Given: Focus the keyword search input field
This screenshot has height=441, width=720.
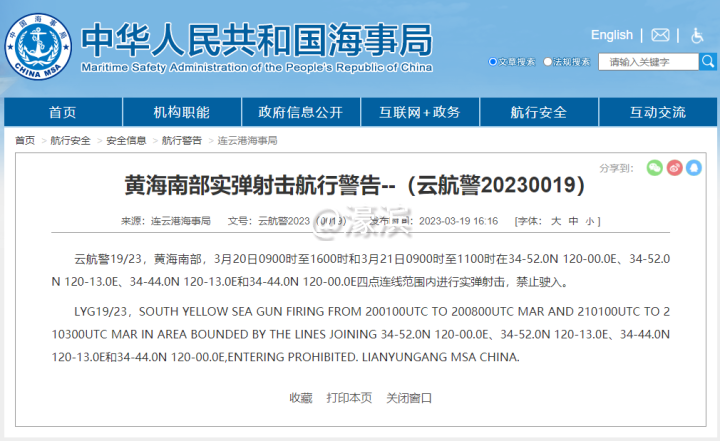Looking at the screenshot, I should coord(648,62).
